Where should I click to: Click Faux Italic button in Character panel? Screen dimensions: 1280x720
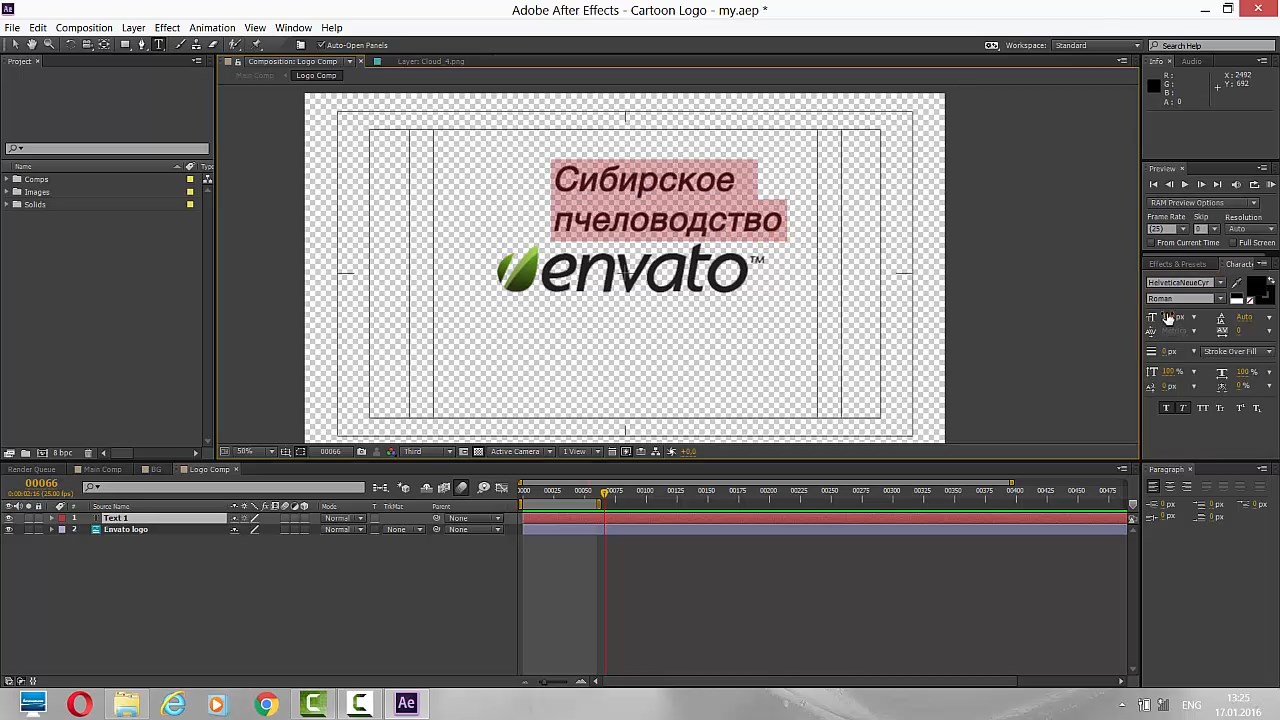tap(1183, 408)
